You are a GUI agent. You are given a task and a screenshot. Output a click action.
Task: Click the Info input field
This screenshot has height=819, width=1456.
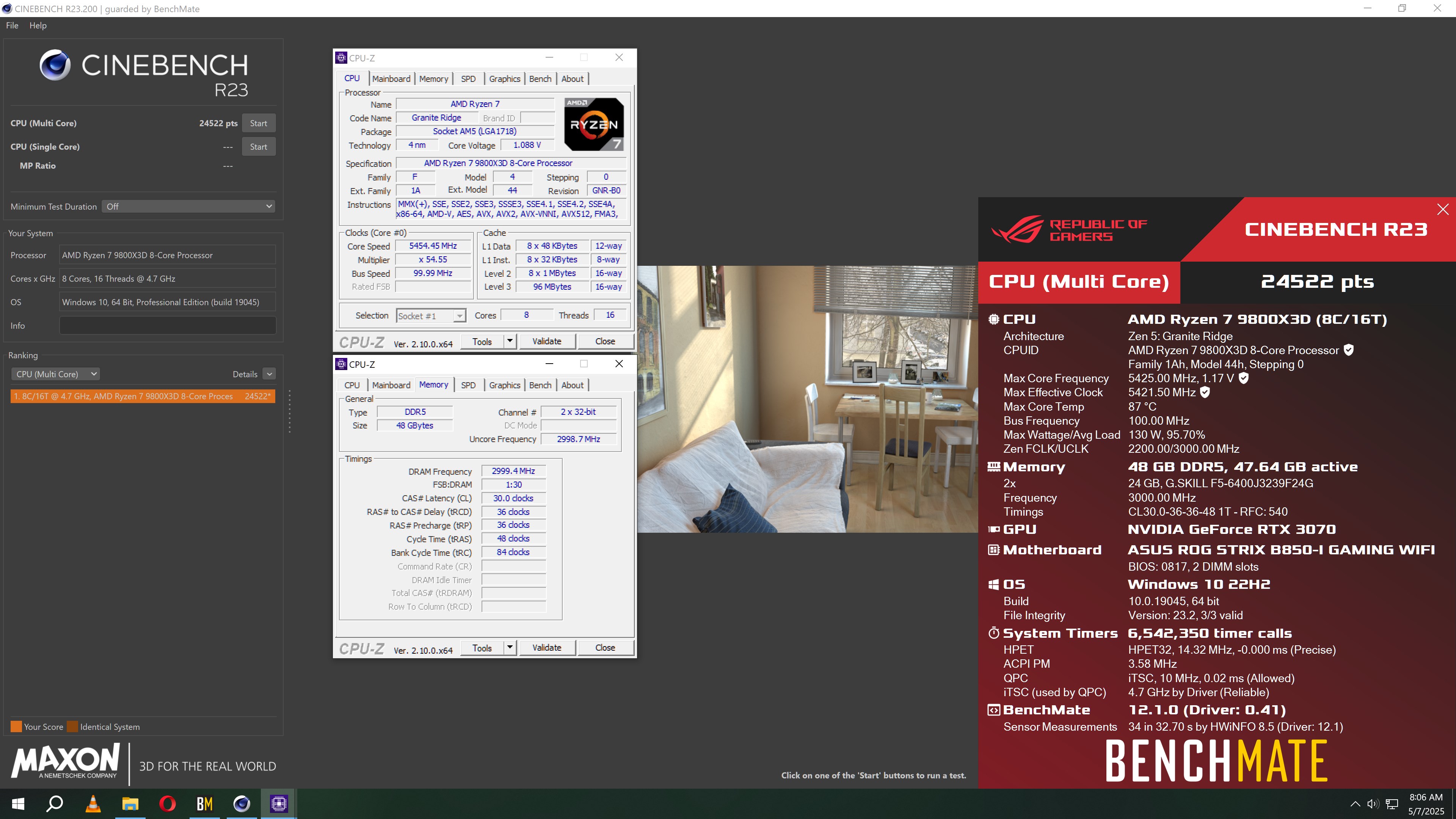click(x=168, y=326)
